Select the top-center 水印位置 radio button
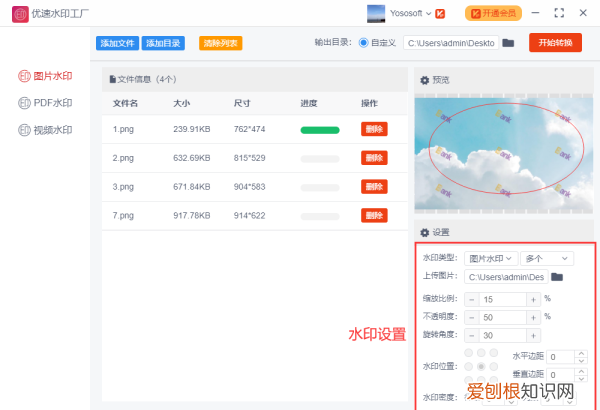600x410 pixels. [481, 353]
